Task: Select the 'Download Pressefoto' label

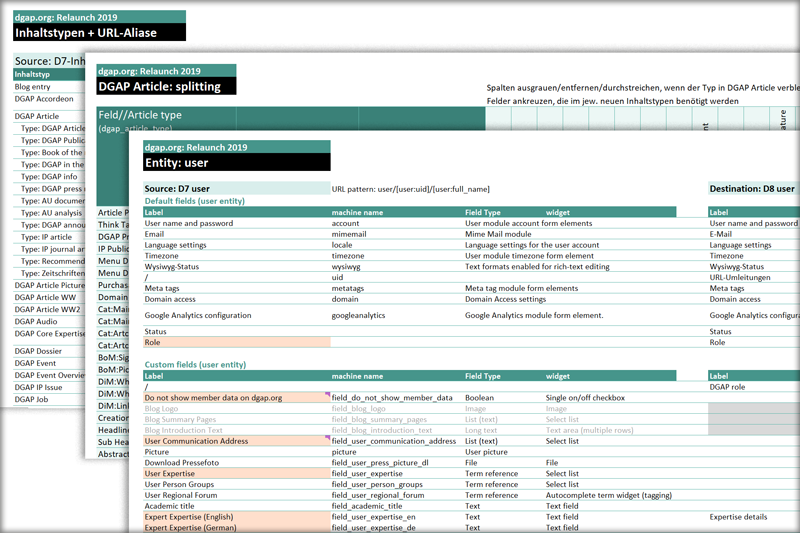Action: coord(182,463)
